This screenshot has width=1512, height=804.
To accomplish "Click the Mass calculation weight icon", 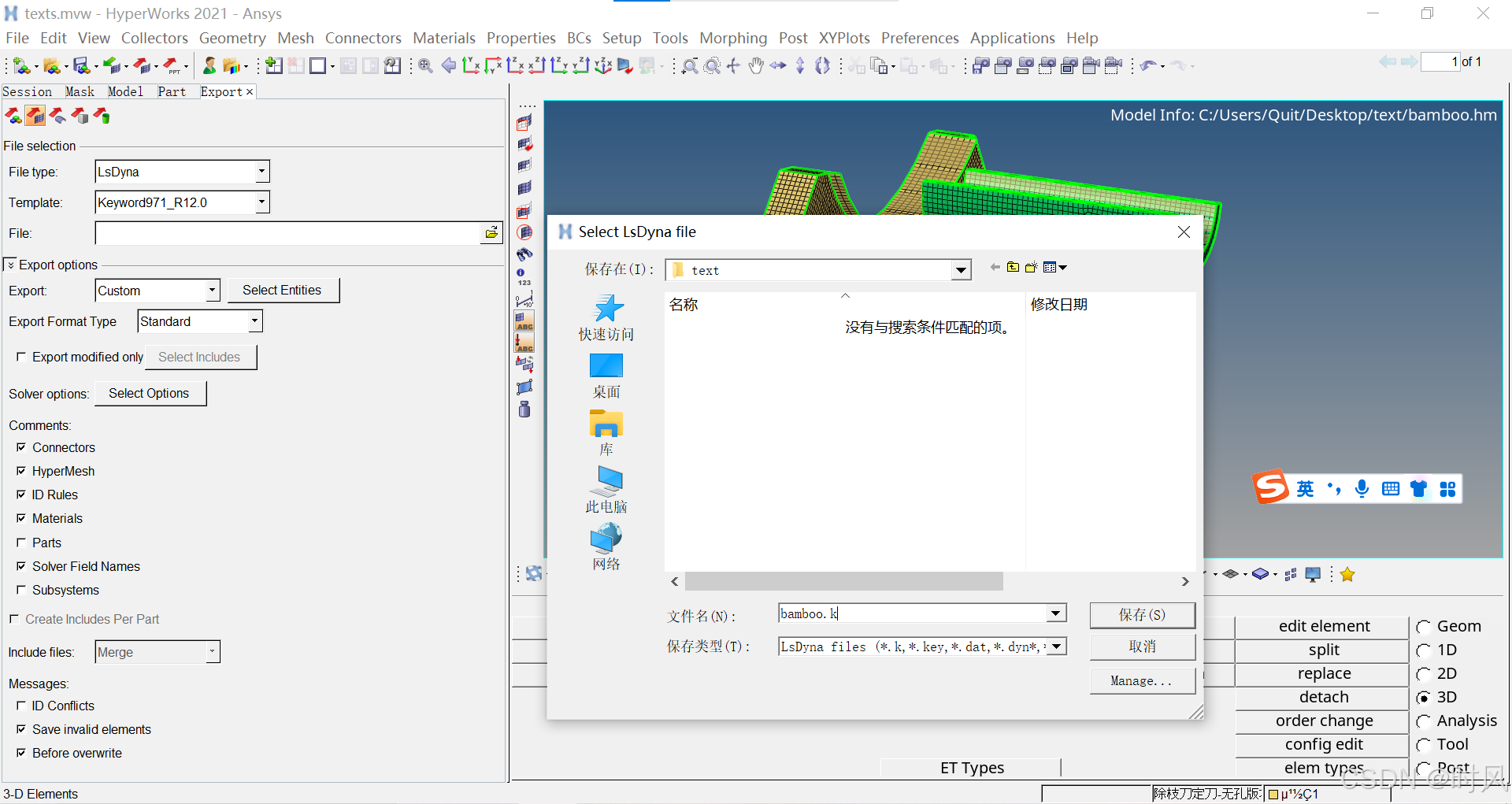I will click(524, 409).
